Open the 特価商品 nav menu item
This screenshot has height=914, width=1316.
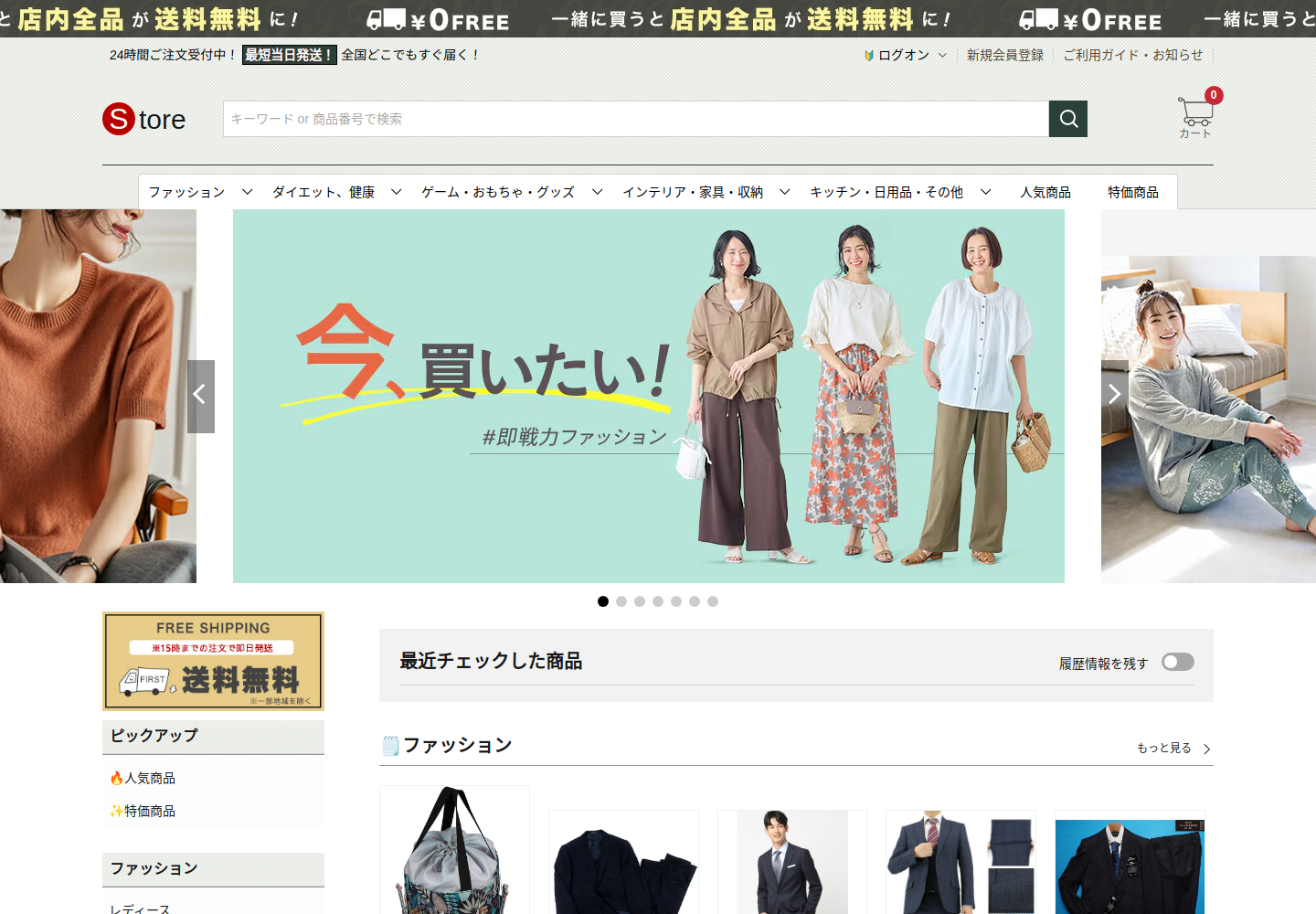(1133, 192)
